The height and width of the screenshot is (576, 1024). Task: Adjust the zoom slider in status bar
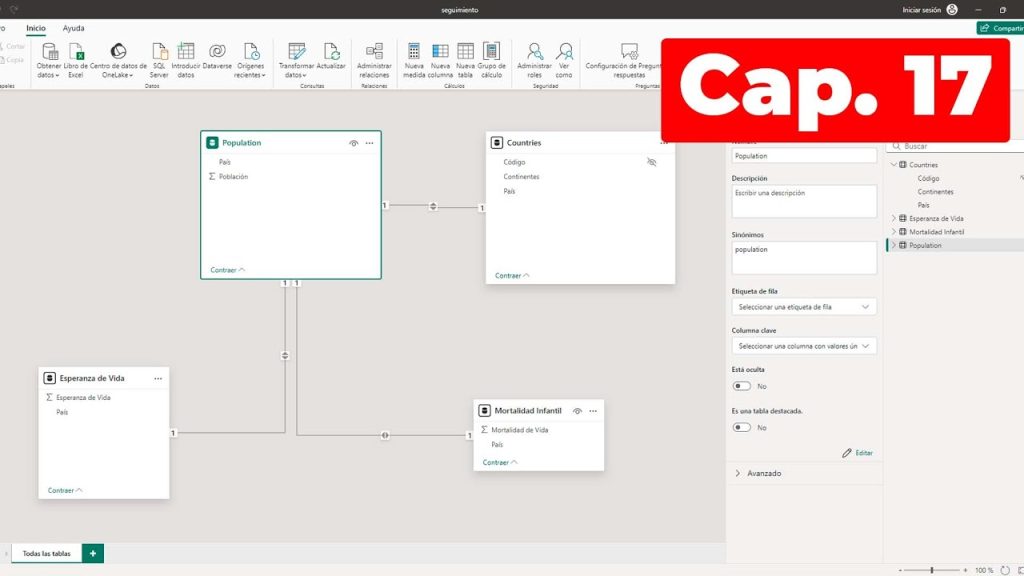[932, 569]
